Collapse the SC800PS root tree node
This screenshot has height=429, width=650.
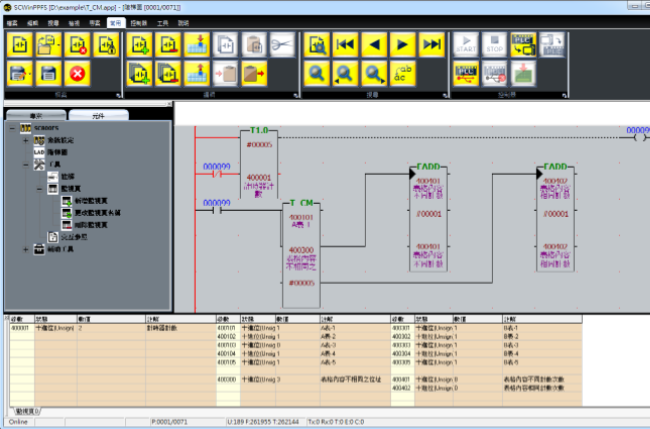(x=11, y=128)
